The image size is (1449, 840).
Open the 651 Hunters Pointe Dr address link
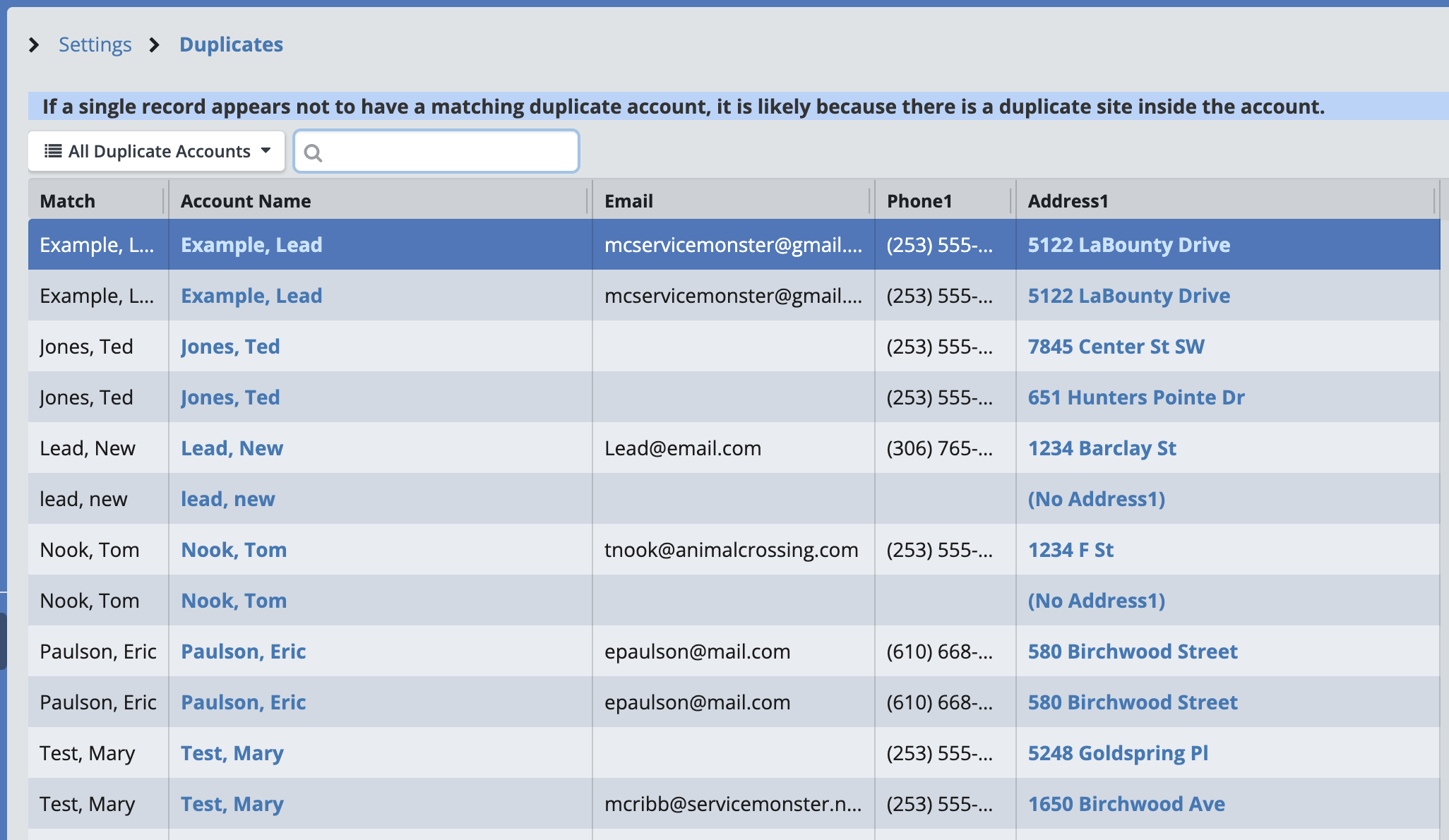1135,397
